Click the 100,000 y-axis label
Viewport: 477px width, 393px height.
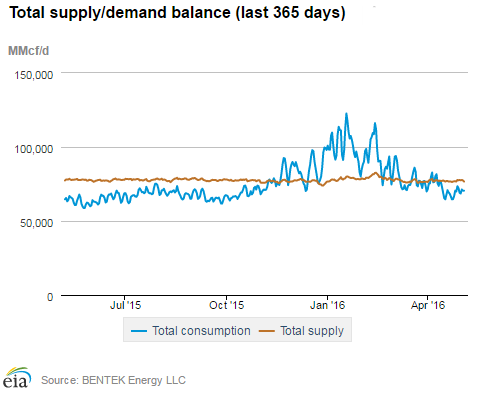click(x=33, y=149)
